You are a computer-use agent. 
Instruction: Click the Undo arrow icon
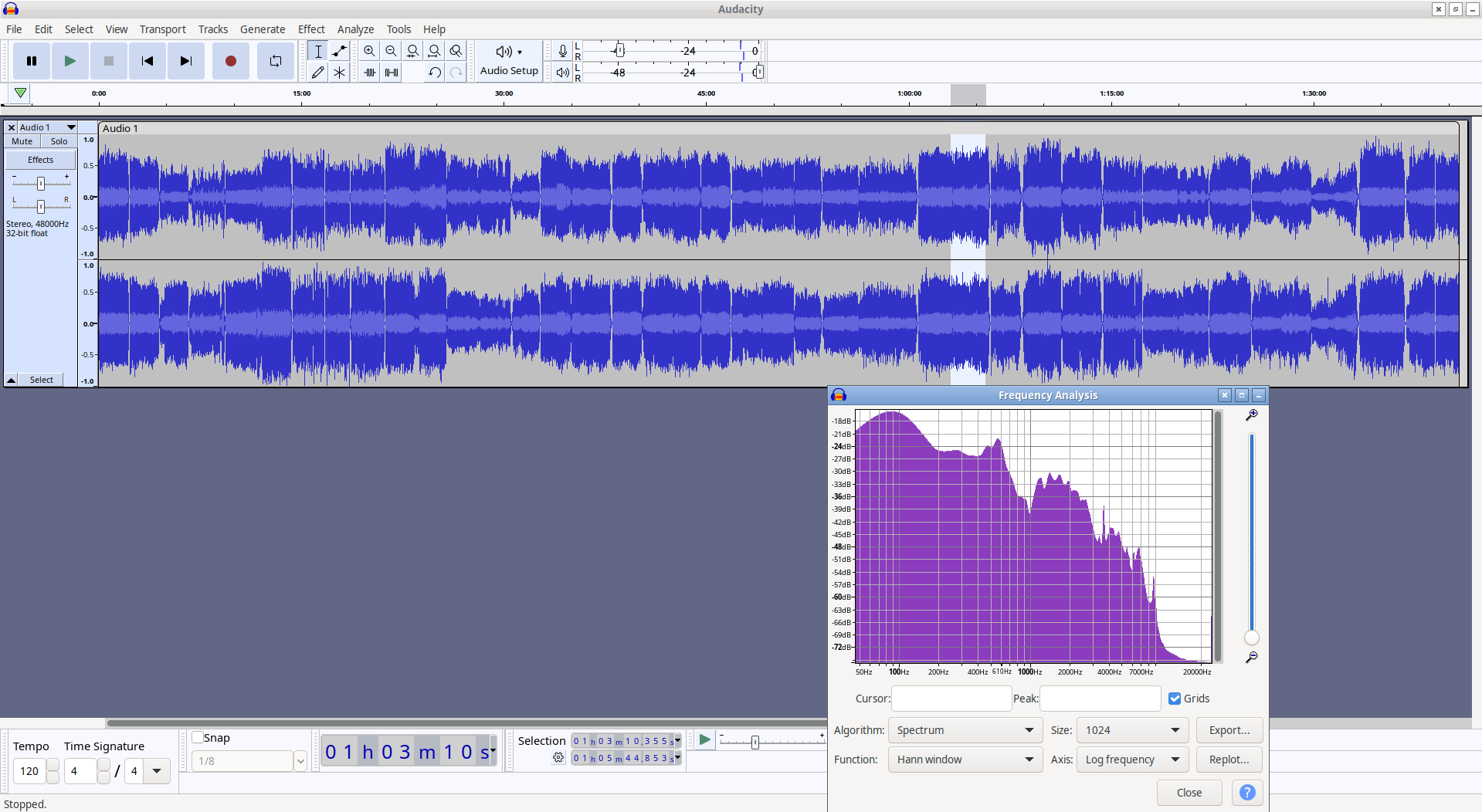(x=435, y=73)
